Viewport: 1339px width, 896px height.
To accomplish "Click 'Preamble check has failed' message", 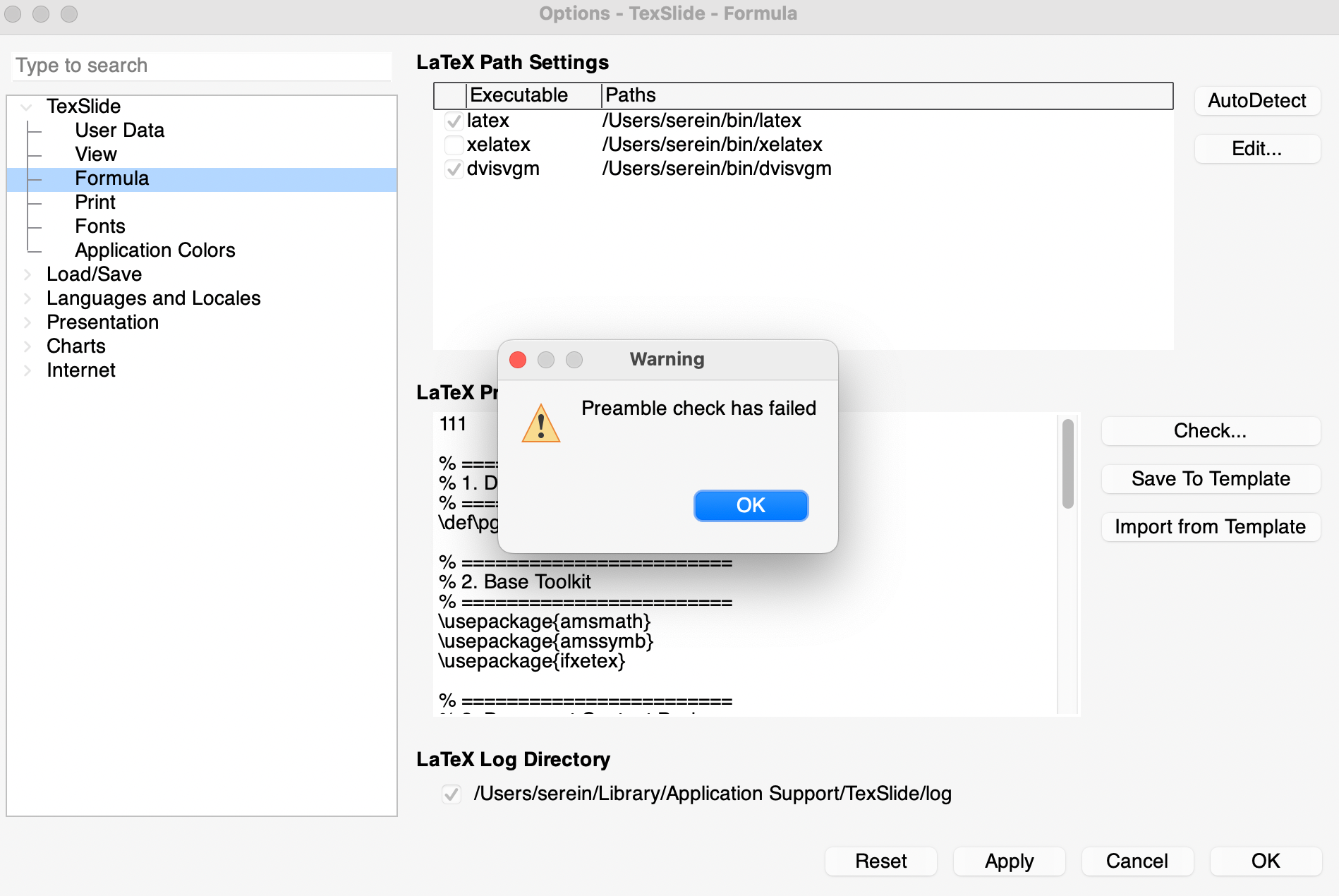I will click(x=698, y=408).
